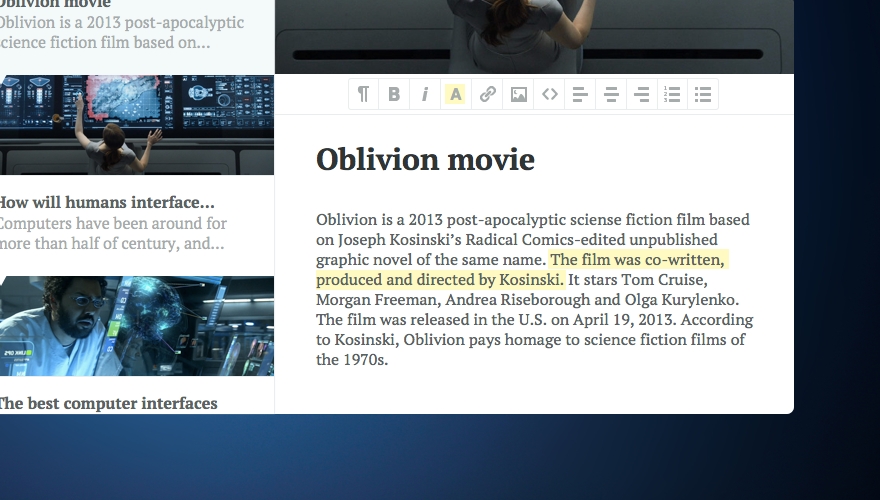This screenshot has height=500, width=880.
Task: Click the paragraph format icon
Action: (x=363, y=94)
